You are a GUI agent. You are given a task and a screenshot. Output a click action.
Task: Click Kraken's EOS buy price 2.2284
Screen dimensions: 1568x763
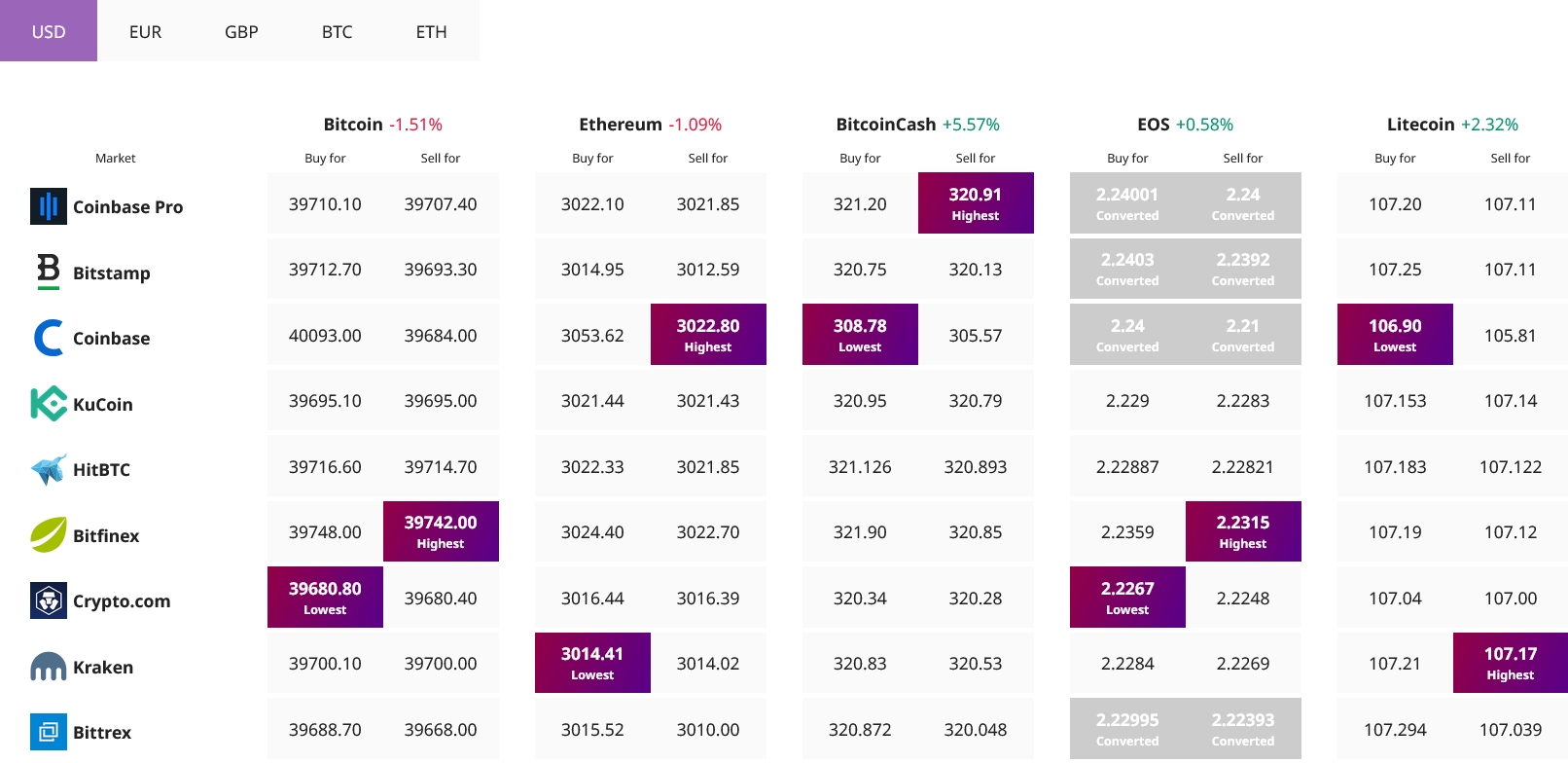coord(1127,664)
